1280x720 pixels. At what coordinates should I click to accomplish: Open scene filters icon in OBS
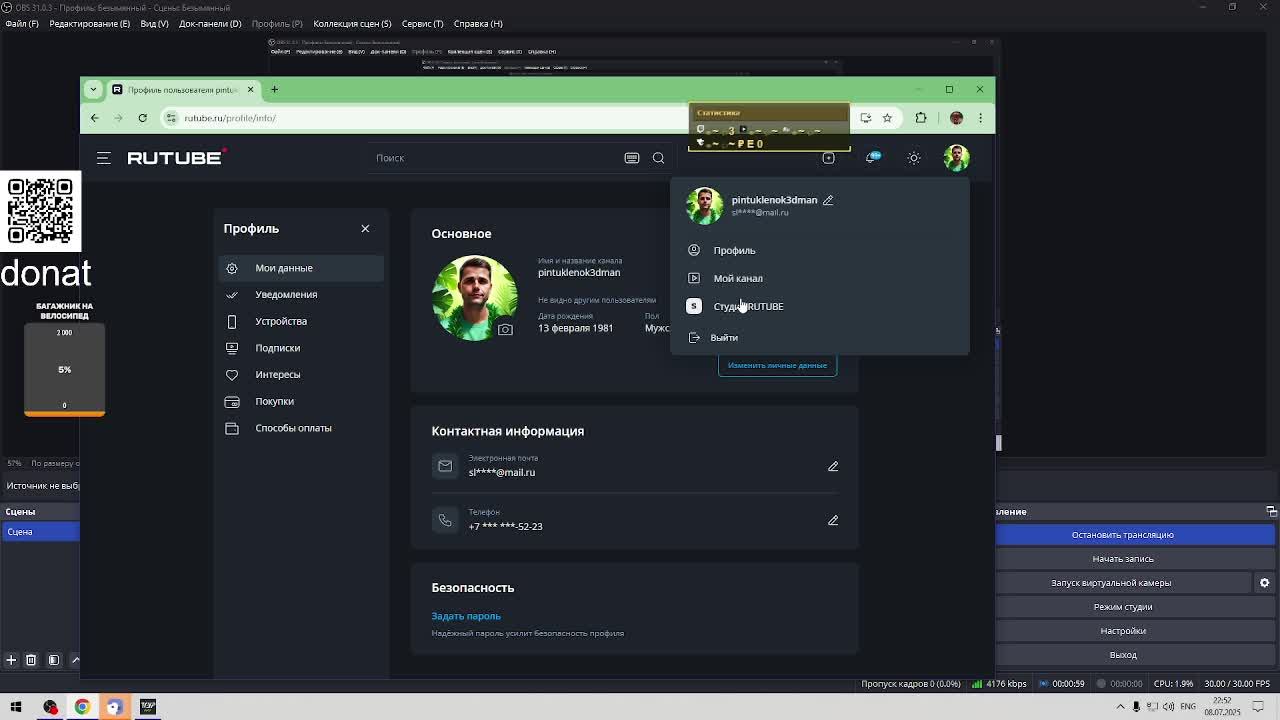(x=54, y=660)
